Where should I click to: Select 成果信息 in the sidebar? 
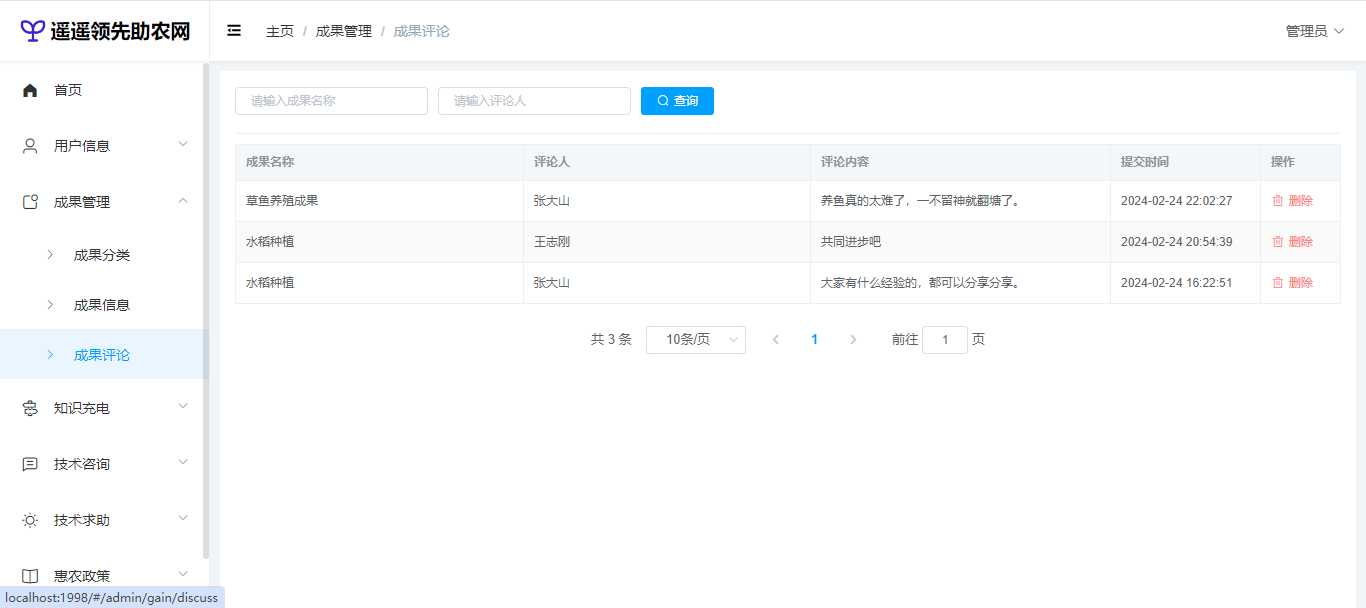pos(102,305)
